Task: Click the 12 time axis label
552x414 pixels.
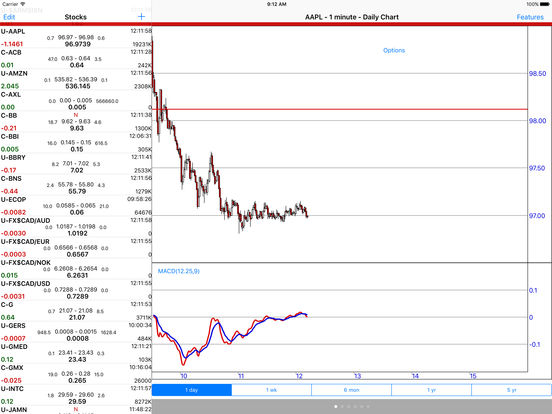Action: click(299, 376)
